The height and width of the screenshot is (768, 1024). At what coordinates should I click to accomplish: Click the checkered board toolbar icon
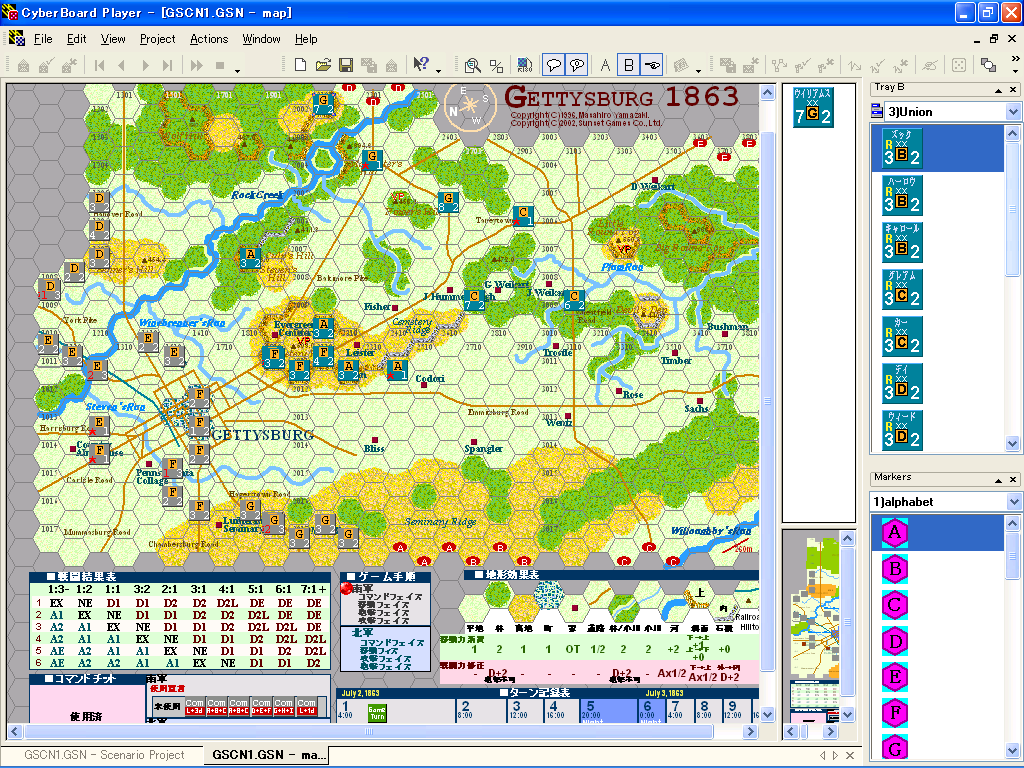524,65
